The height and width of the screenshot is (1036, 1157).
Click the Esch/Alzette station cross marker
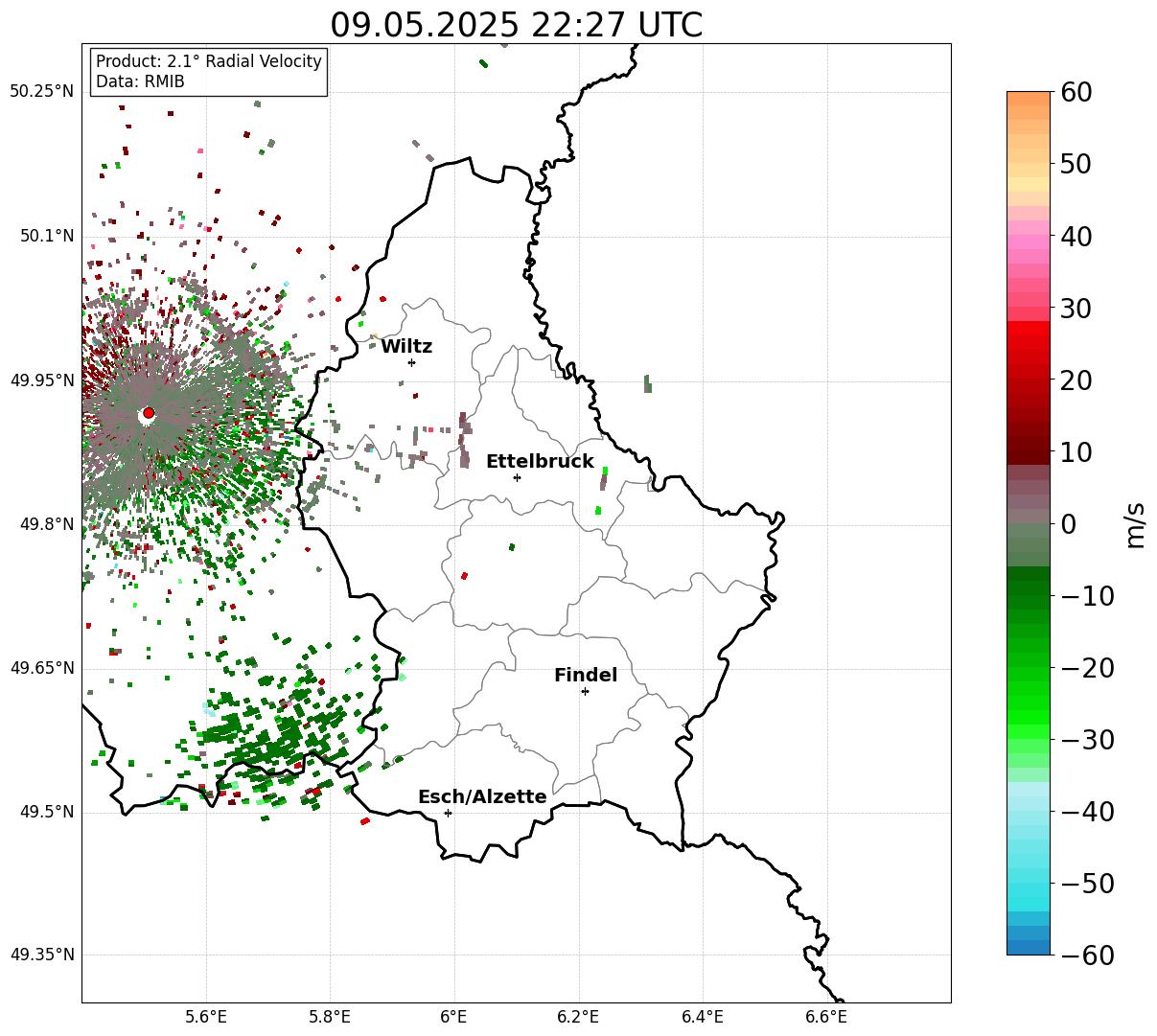click(448, 813)
